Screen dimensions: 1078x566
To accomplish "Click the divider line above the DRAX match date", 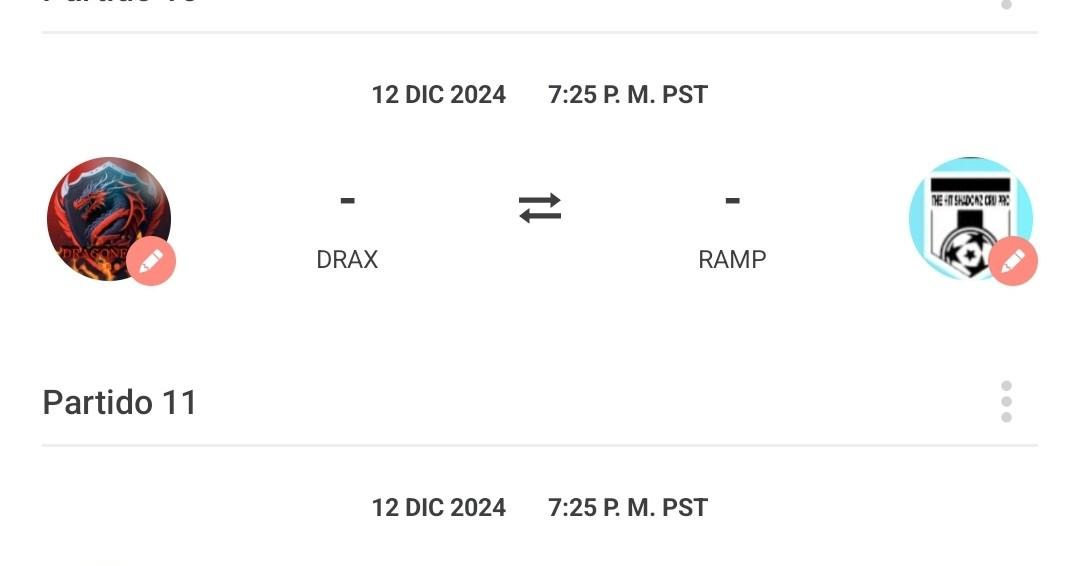I will click(x=540, y=32).
